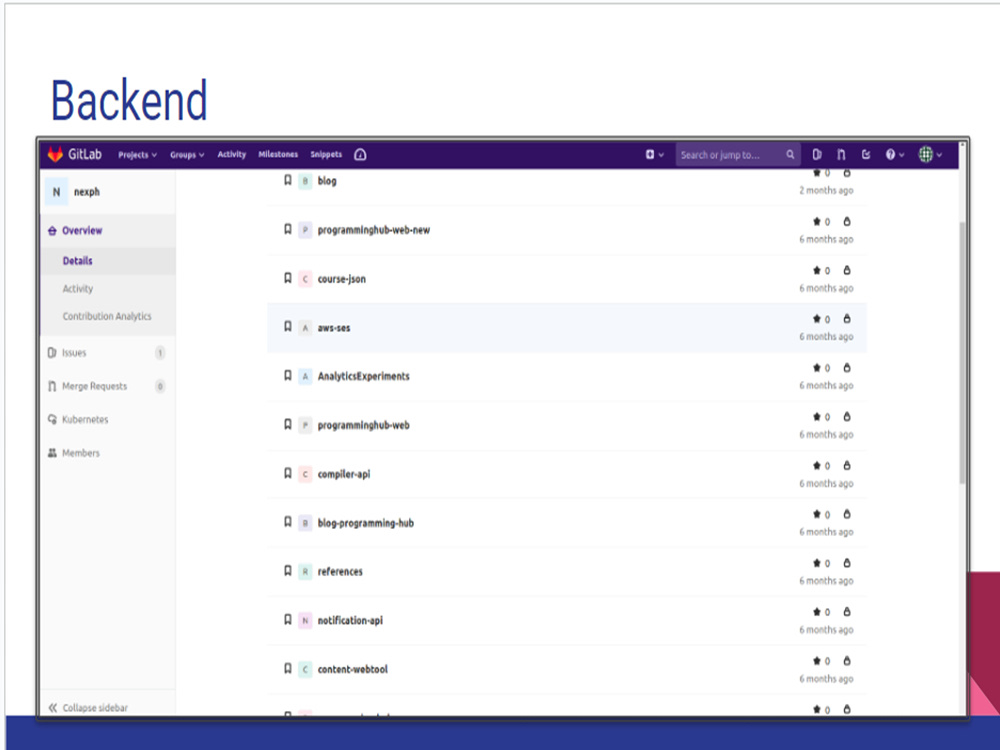Open the notification-api project

pyautogui.click(x=350, y=621)
